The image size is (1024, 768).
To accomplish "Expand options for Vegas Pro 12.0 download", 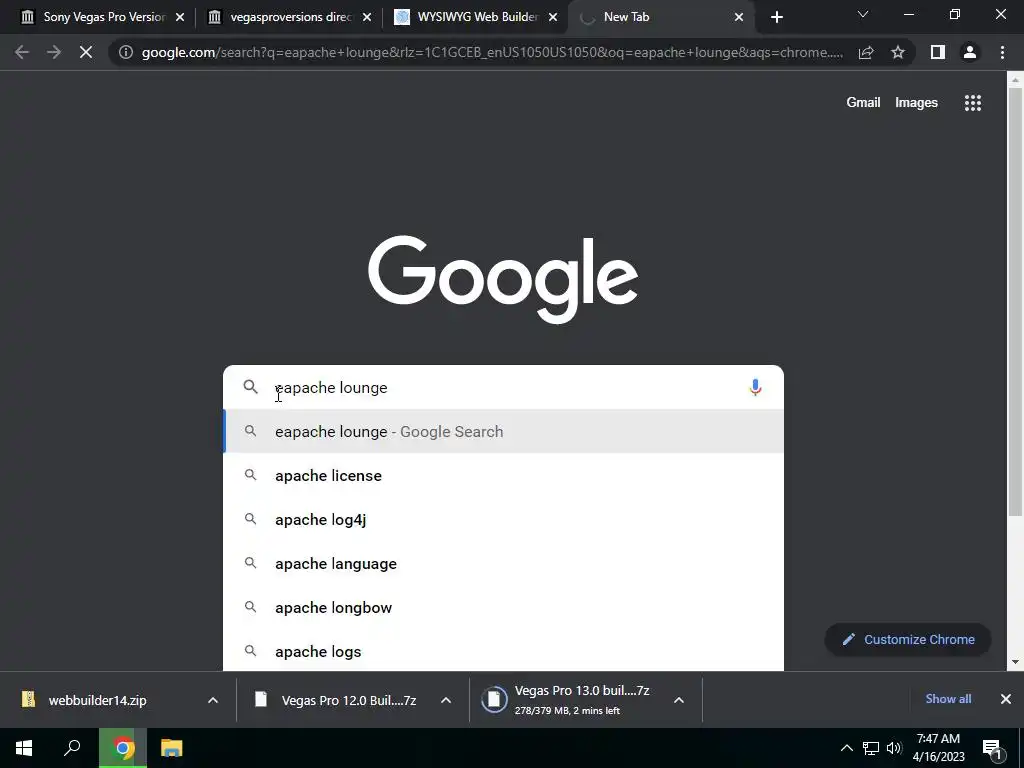I will click(446, 700).
